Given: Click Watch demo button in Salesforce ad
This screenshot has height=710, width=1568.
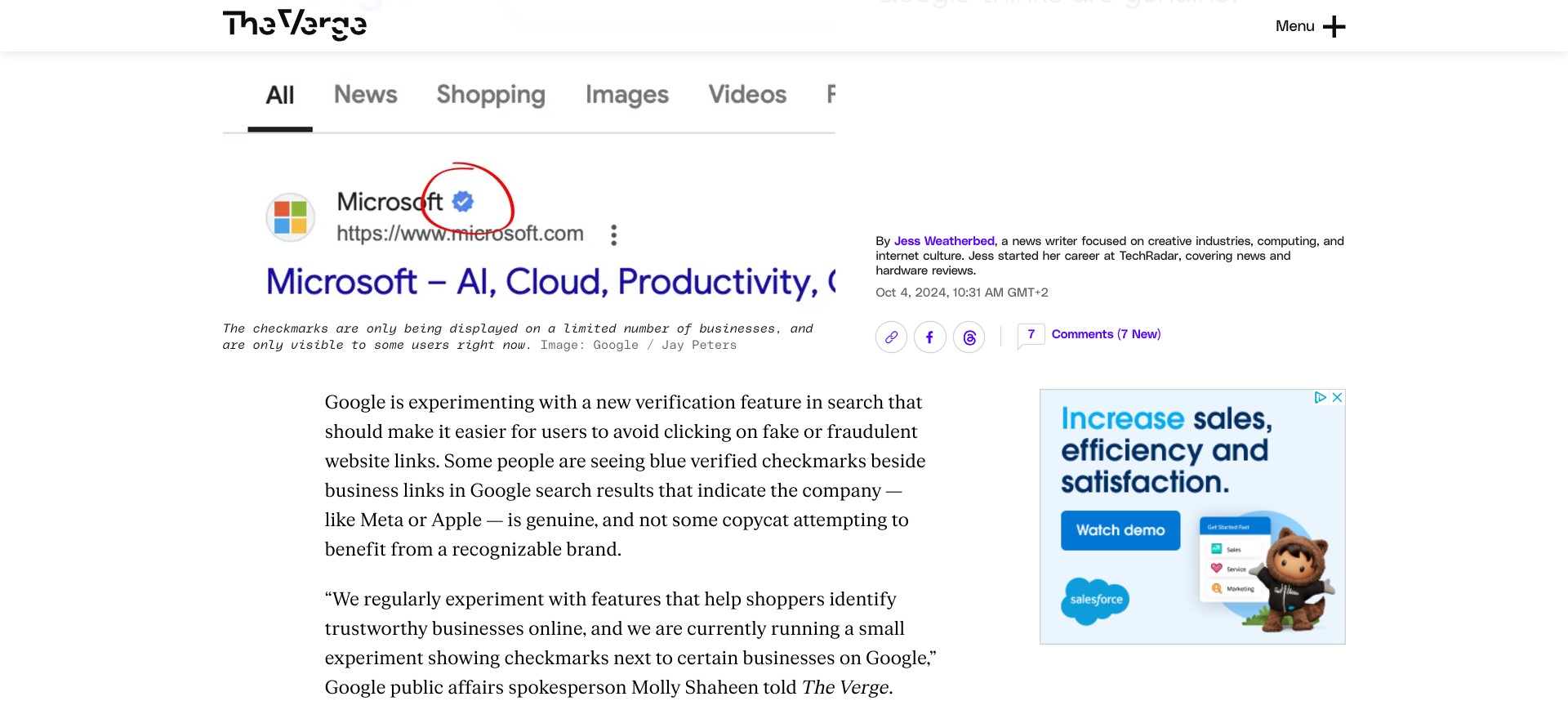Looking at the screenshot, I should (1120, 530).
